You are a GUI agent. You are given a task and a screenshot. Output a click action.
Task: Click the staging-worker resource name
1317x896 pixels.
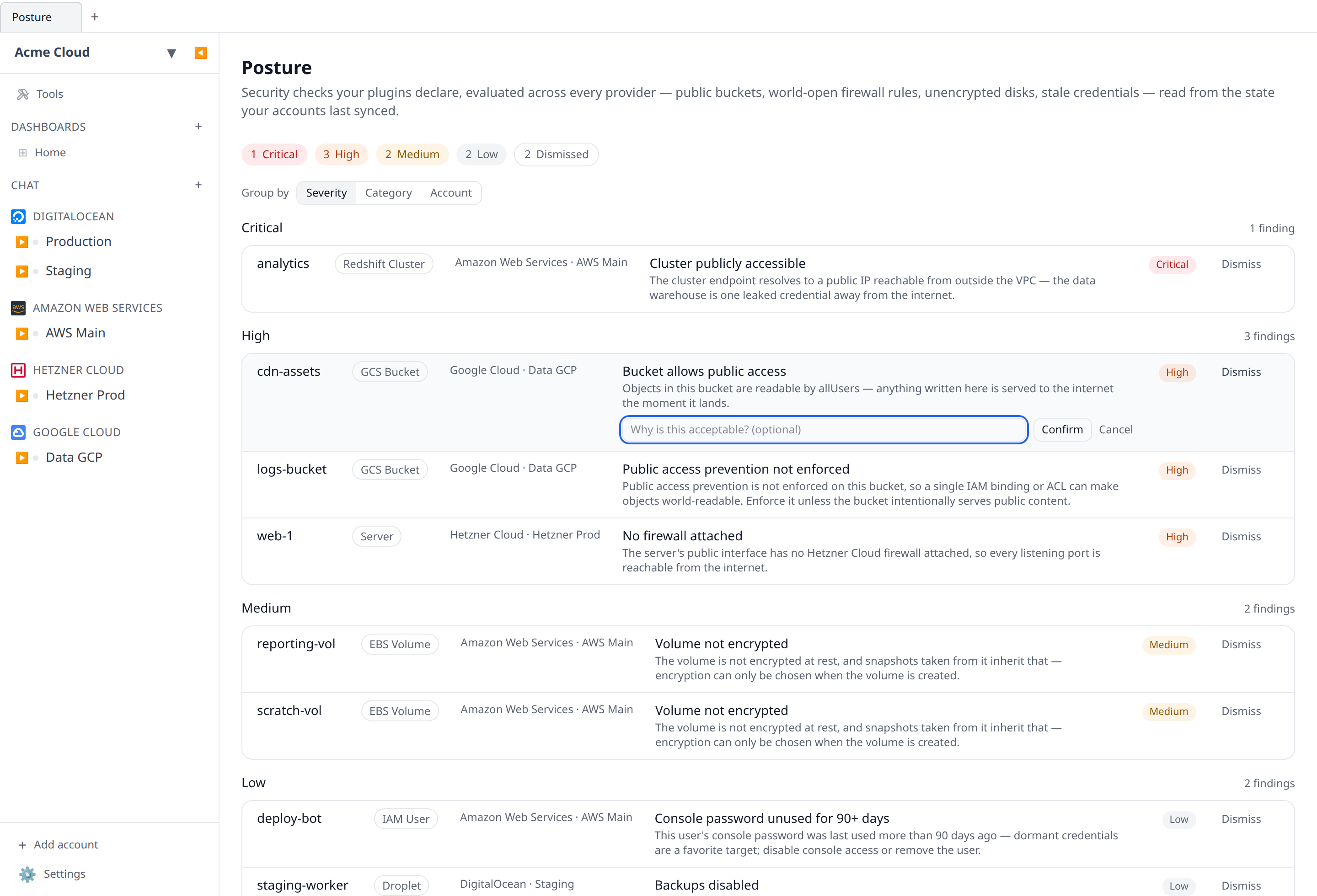[x=303, y=886]
